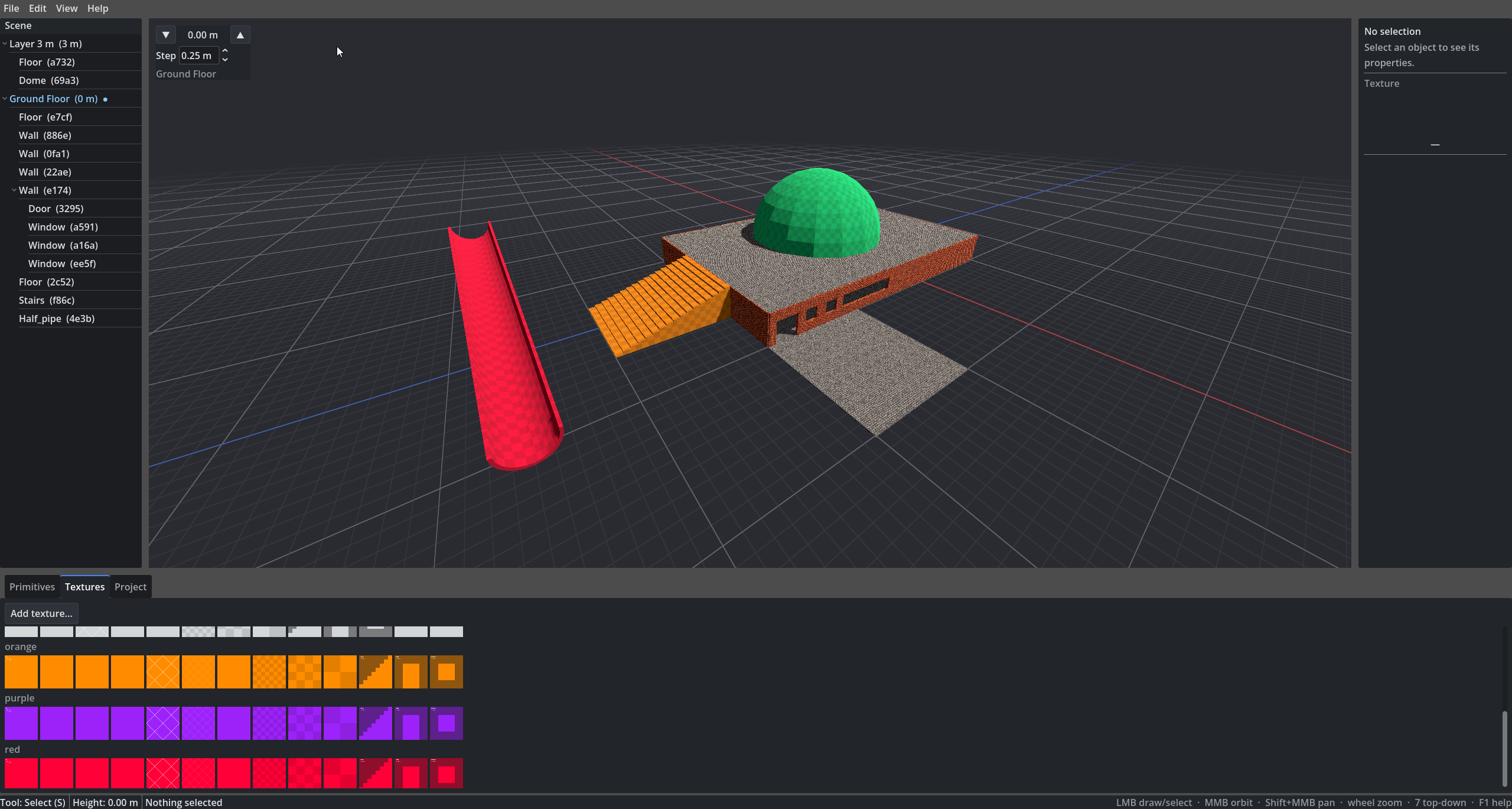Click the Step 0.25 m input field

point(199,56)
